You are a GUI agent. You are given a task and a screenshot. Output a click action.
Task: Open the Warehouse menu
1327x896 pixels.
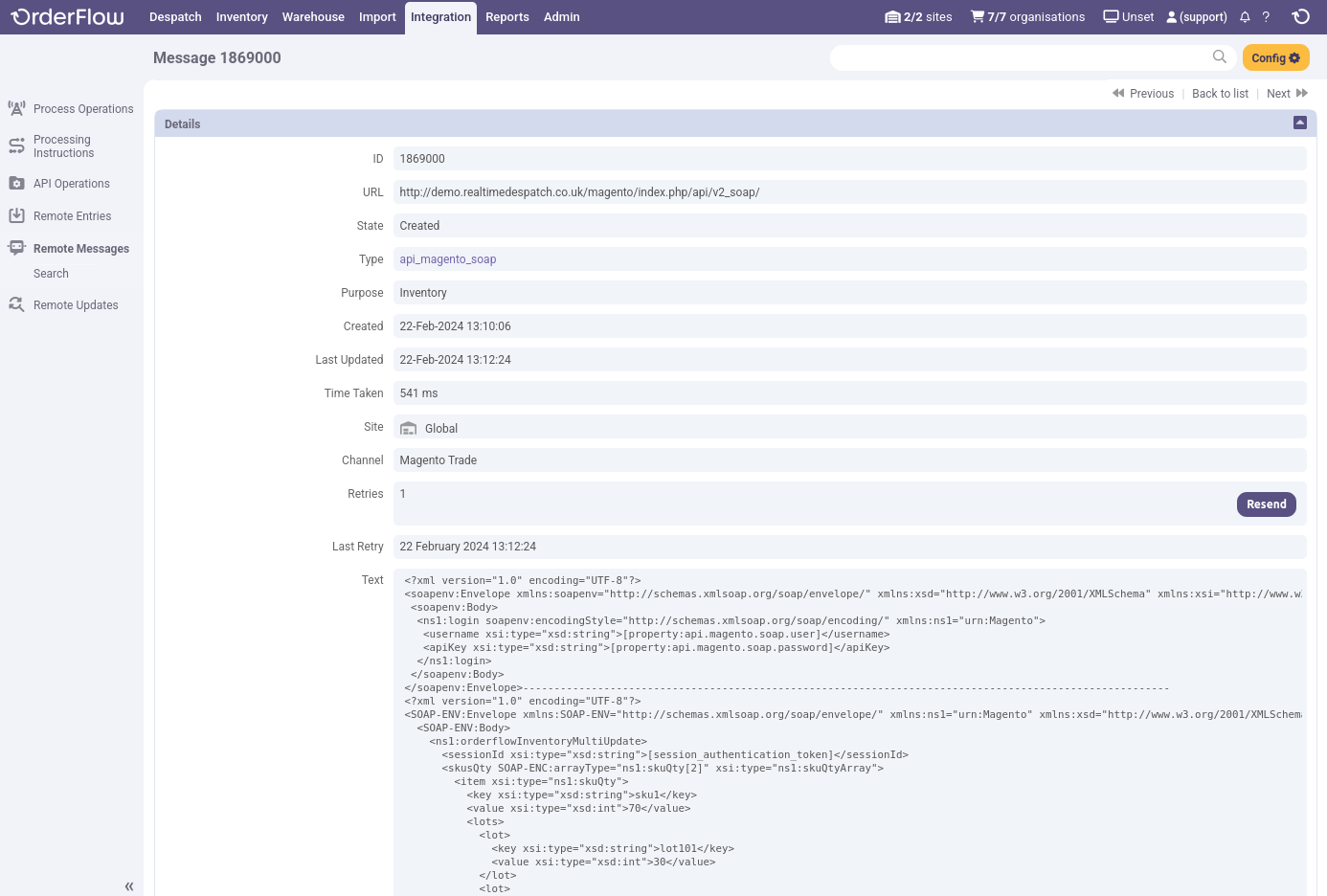click(313, 17)
